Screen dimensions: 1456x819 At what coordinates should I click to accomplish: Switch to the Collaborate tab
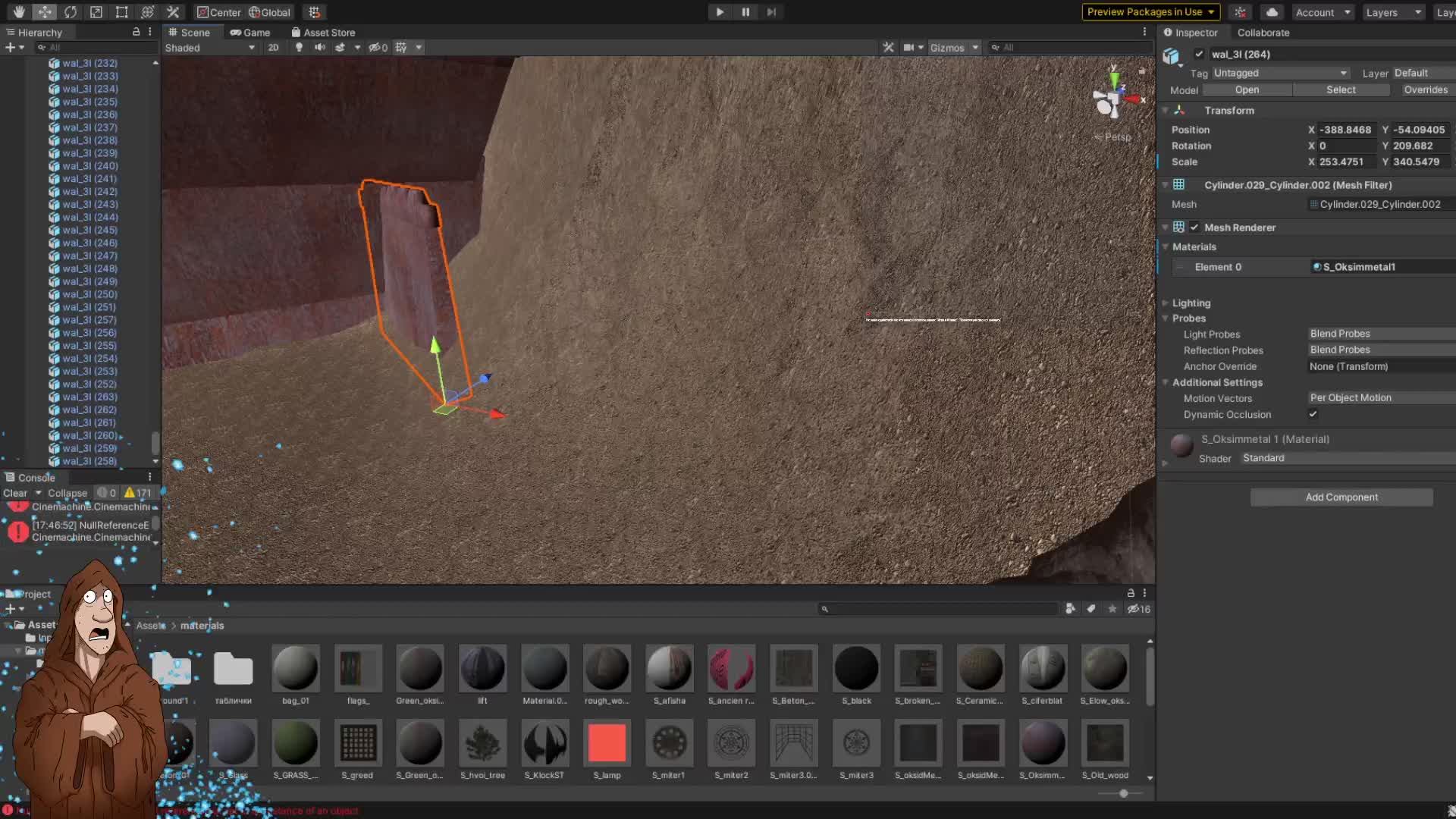1263,33
